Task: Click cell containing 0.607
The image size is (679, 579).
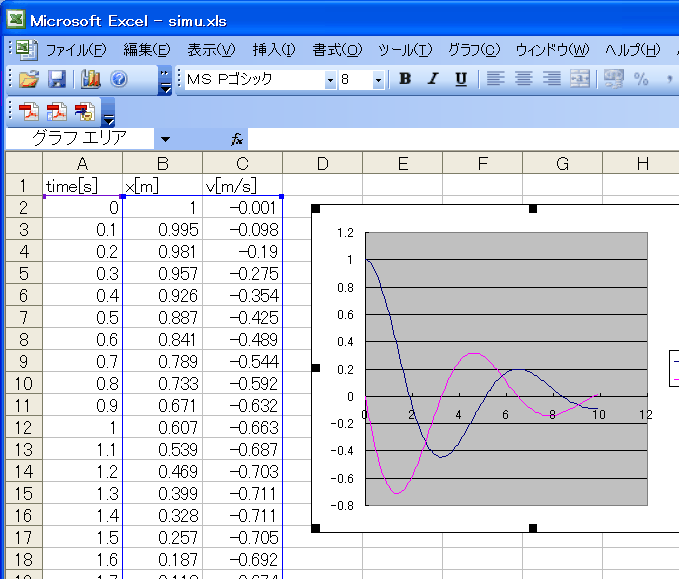Action: [162, 428]
